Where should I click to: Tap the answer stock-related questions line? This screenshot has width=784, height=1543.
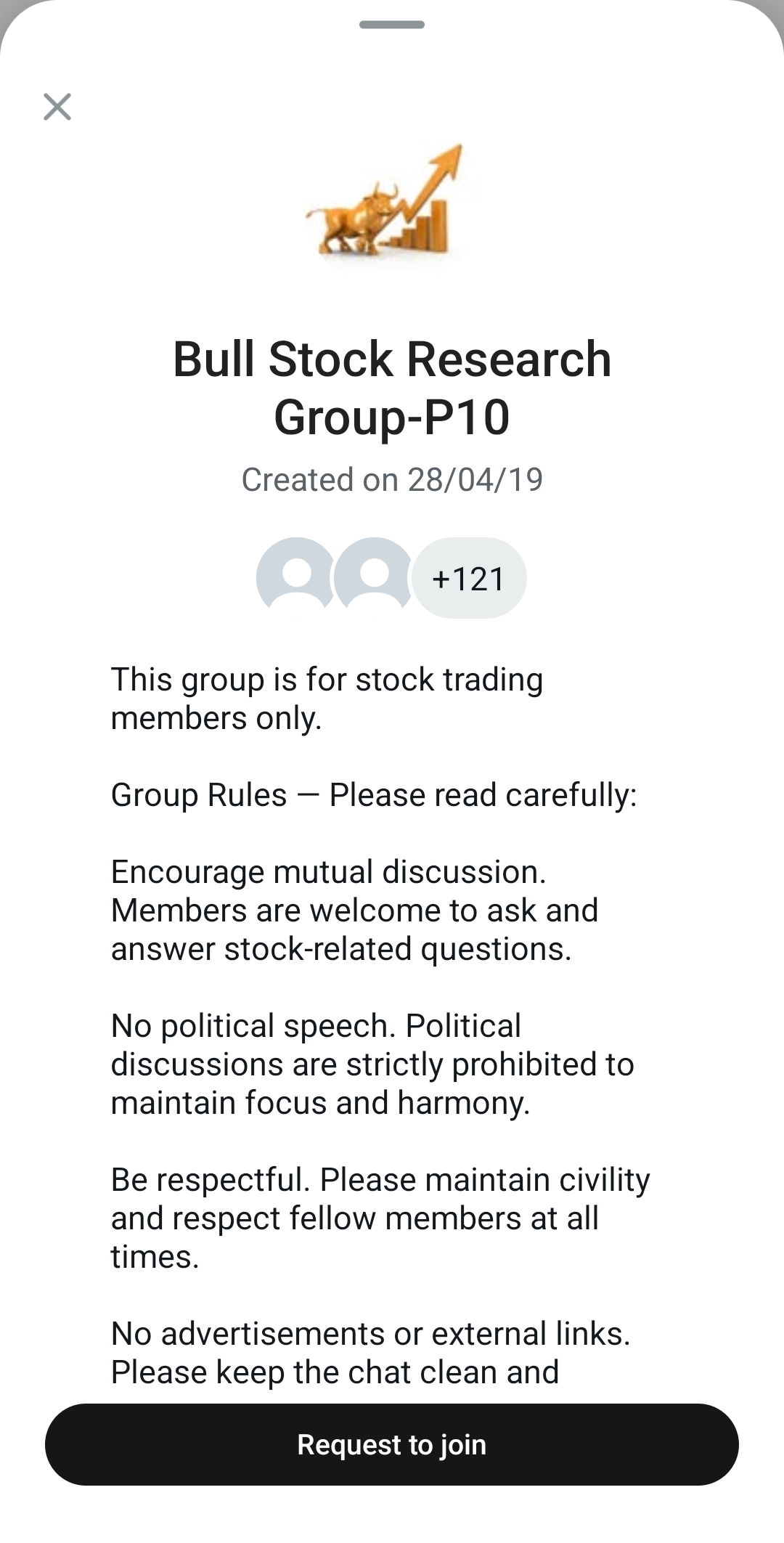[x=341, y=949]
